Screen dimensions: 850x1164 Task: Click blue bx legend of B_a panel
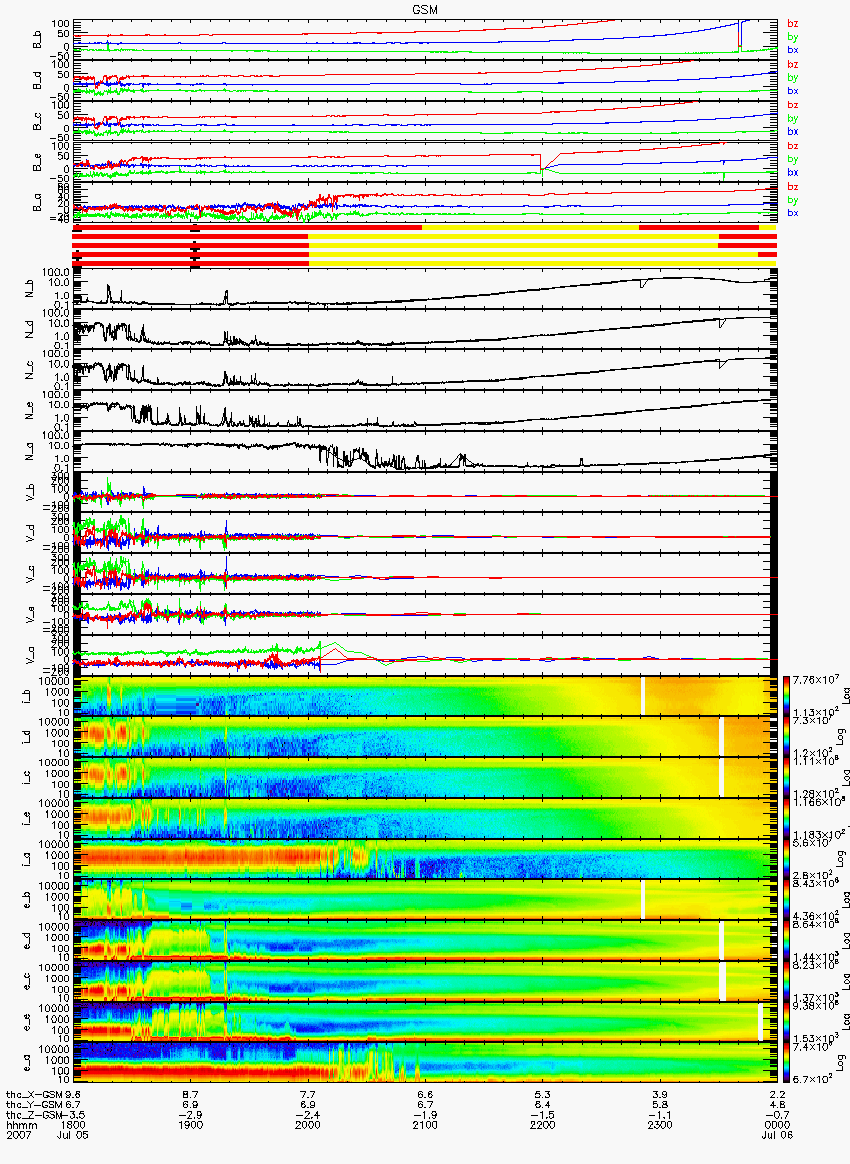click(x=793, y=213)
